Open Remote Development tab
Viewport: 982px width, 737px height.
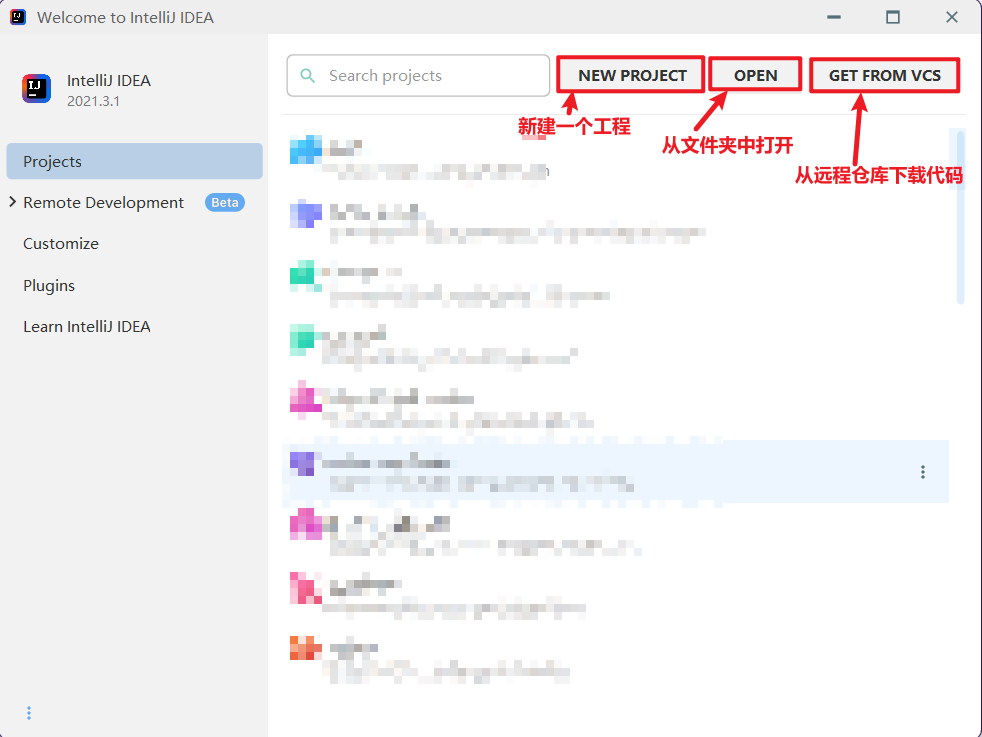click(103, 202)
